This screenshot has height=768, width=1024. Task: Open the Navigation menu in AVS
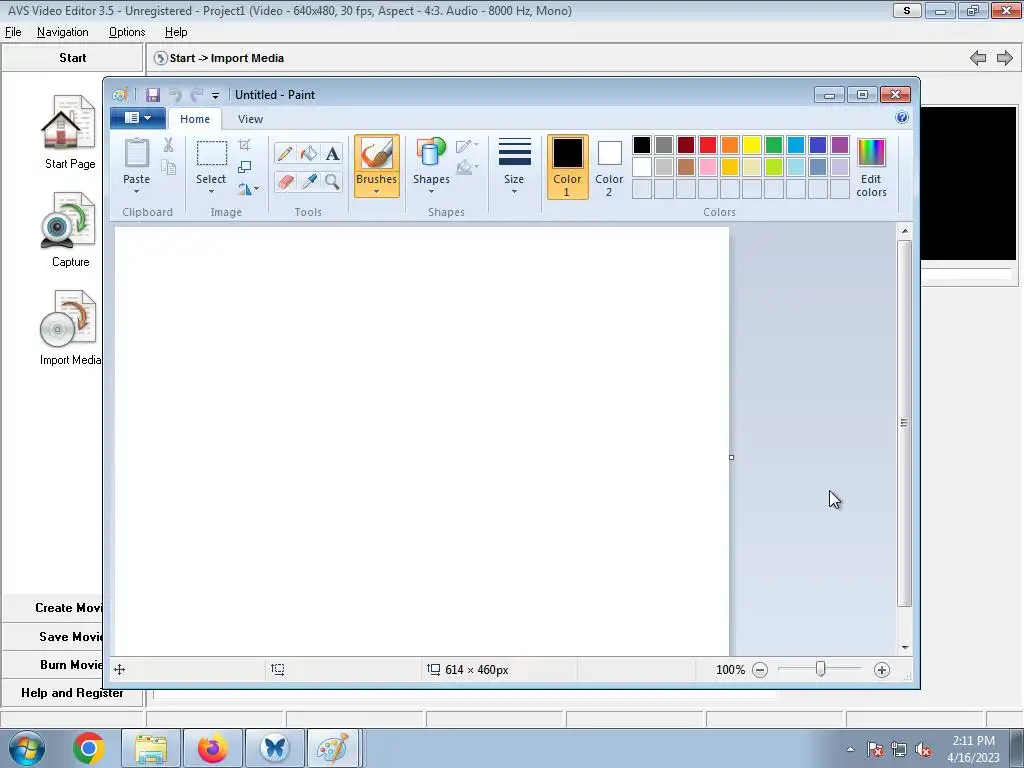click(63, 32)
